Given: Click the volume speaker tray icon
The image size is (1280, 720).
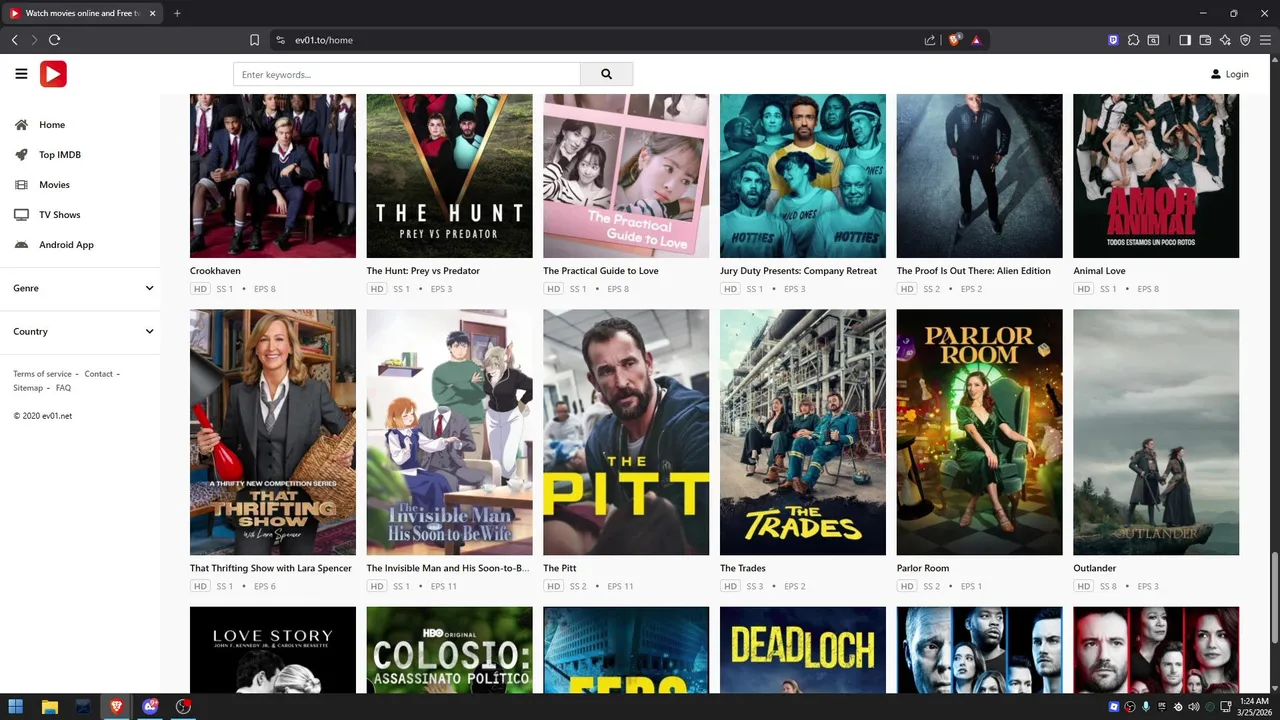Looking at the screenshot, I should (x=1194, y=707).
